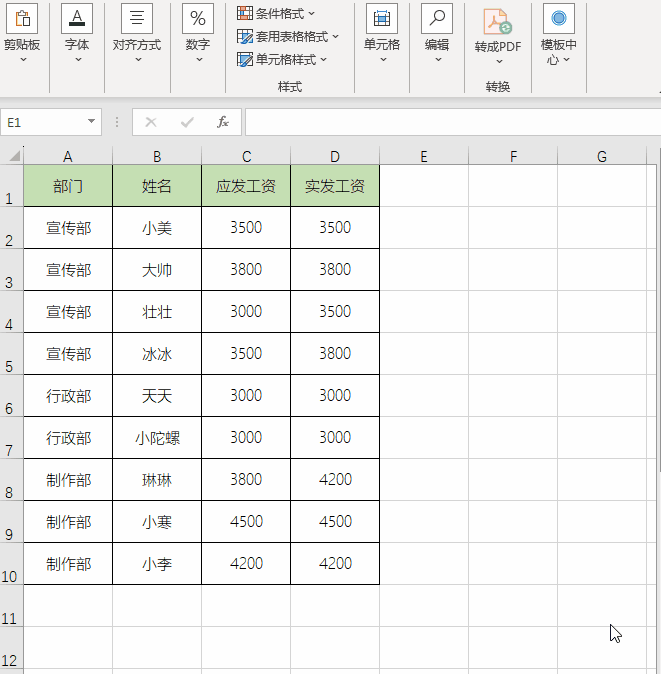Screen dimensions: 661x674
Task: Open the Clipboard (剪贴板) group icon
Action: point(22,18)
